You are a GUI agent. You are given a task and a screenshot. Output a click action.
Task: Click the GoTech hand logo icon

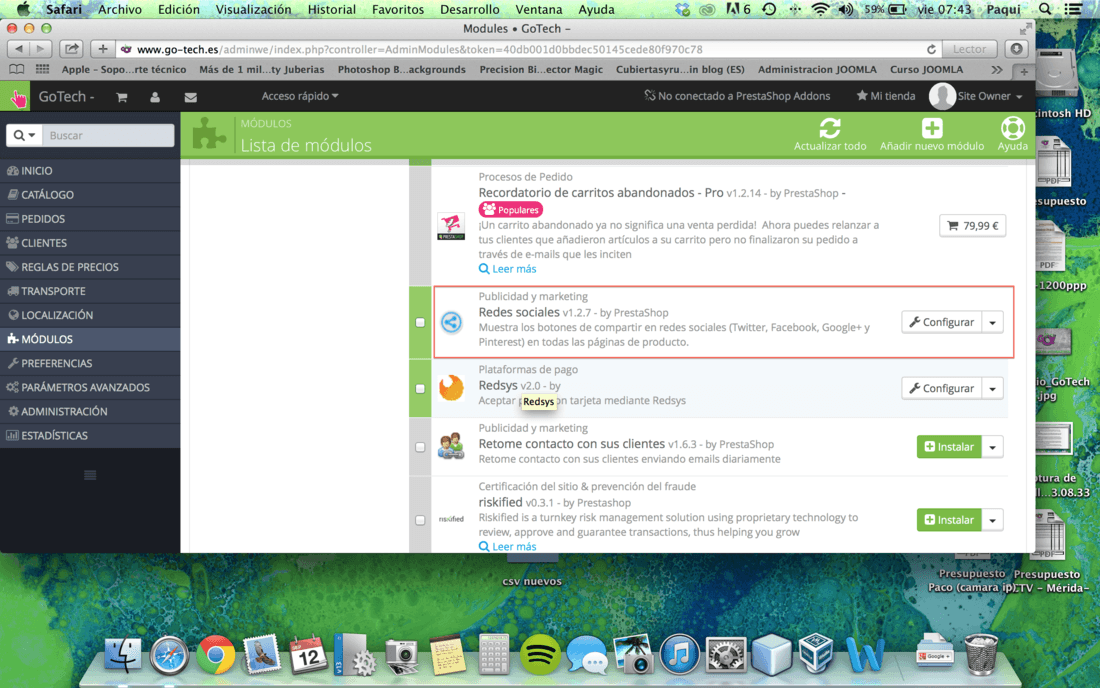15,97
